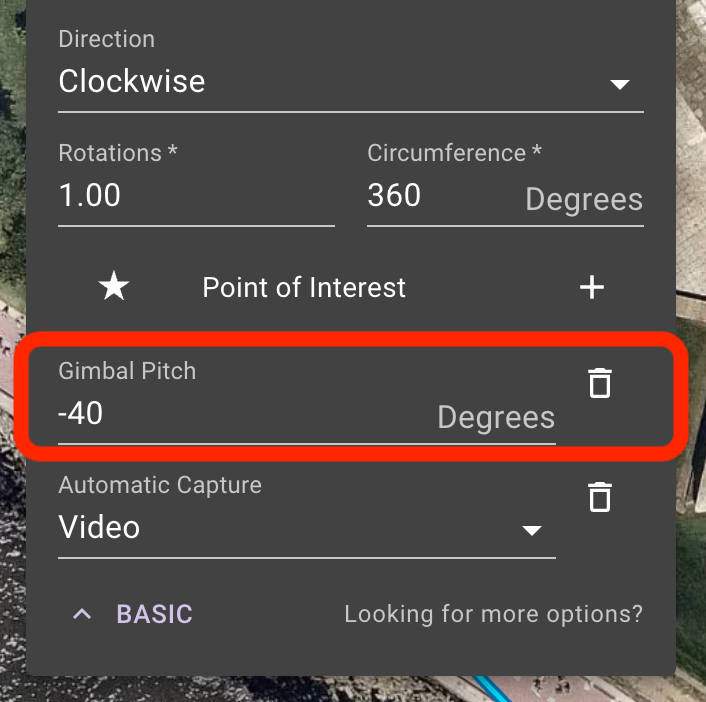
Task: Click the Automatic Capture field label
Action: [x=160, y=485]
